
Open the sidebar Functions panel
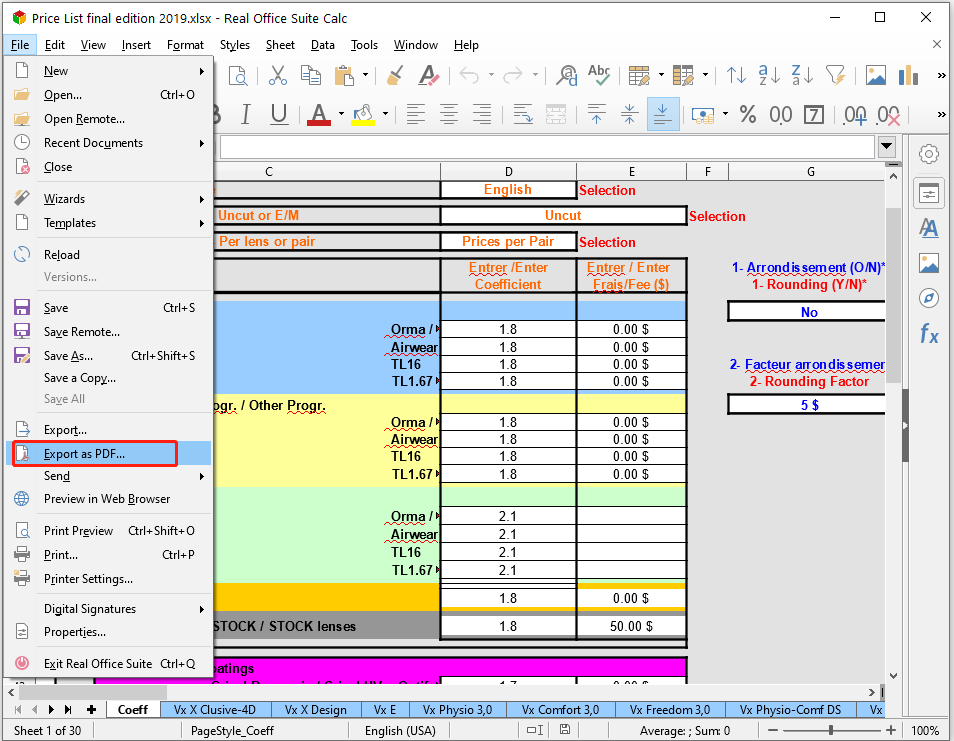coord(929,335)
